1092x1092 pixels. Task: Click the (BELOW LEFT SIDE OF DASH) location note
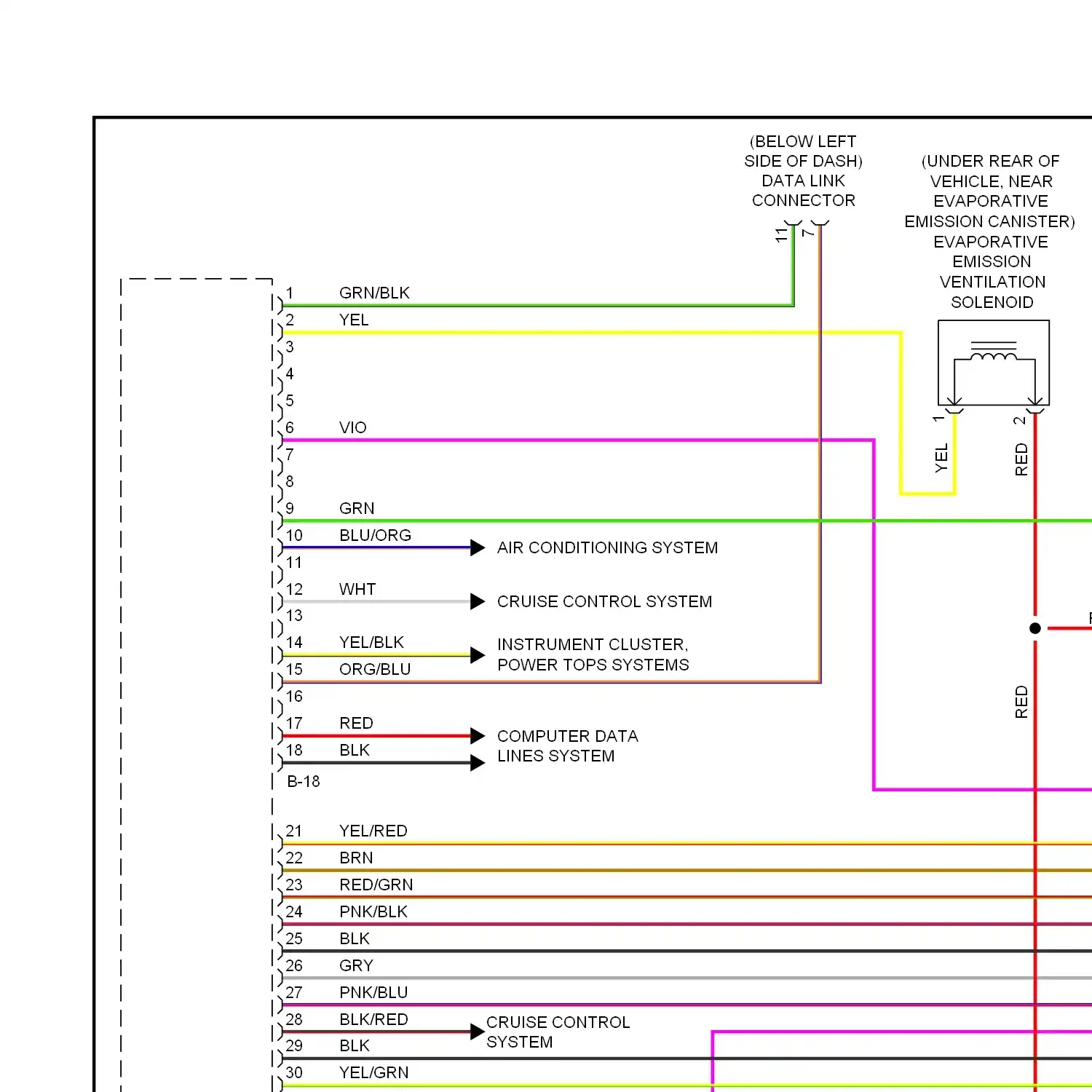tap(803, 151)
